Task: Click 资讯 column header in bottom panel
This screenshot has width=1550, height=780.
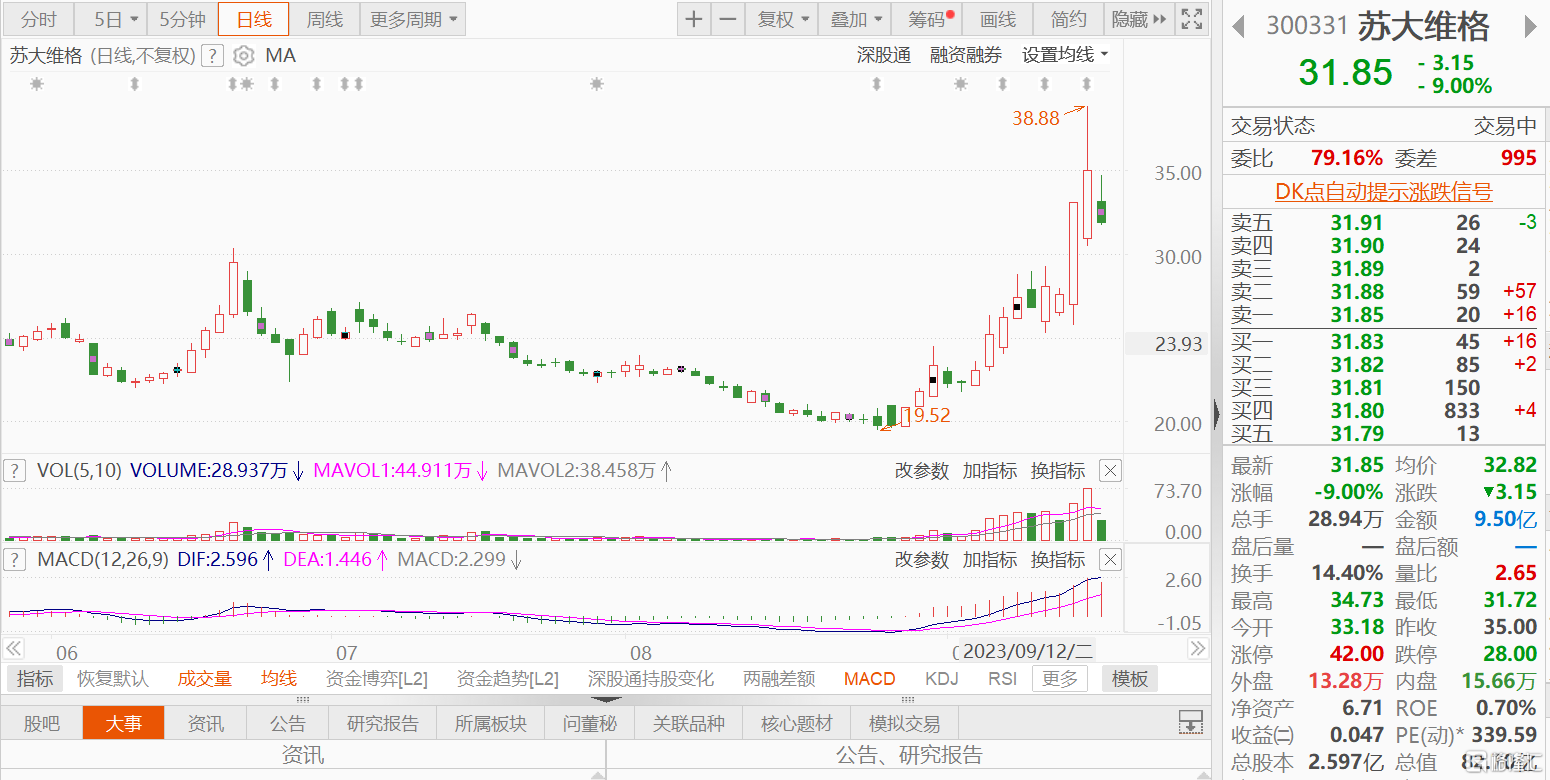Action: 302,755
